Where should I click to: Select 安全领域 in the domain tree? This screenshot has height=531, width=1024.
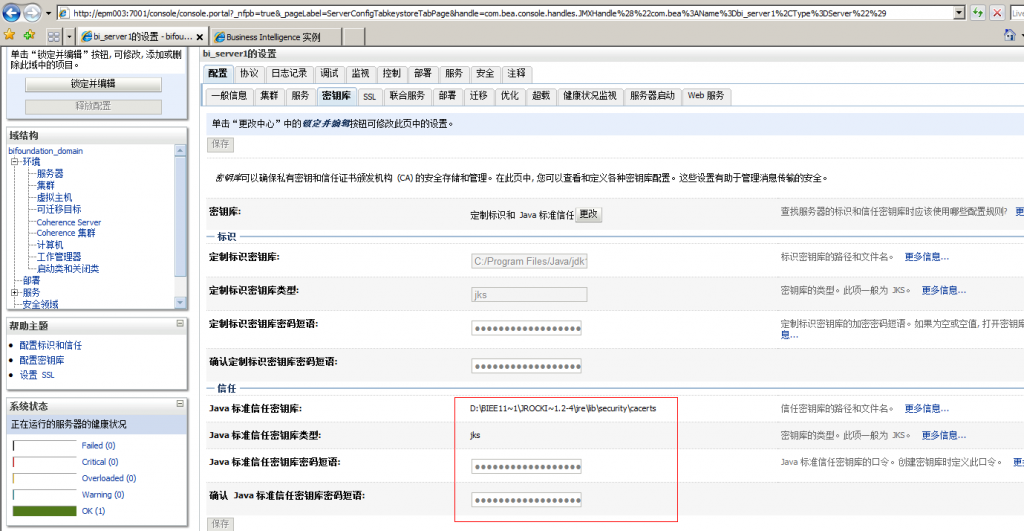[40, 304]
